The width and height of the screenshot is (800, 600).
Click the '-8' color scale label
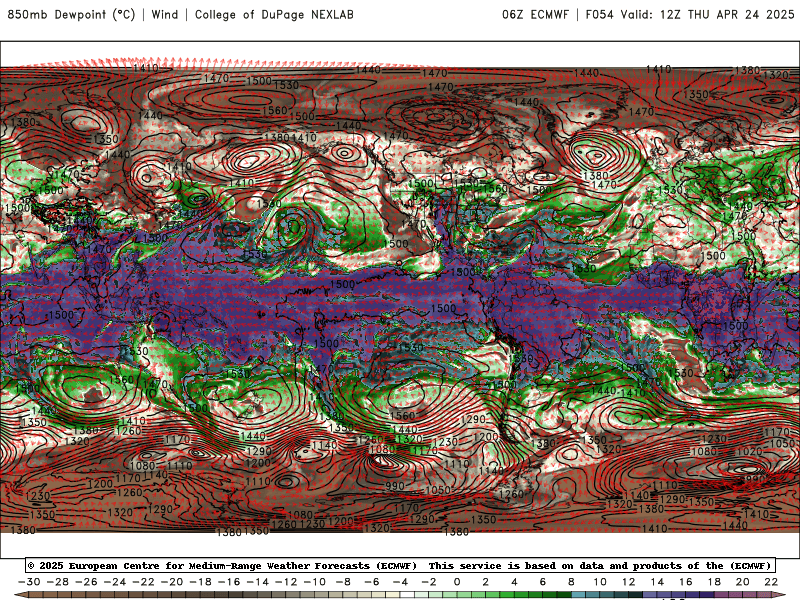pos(343,582)
